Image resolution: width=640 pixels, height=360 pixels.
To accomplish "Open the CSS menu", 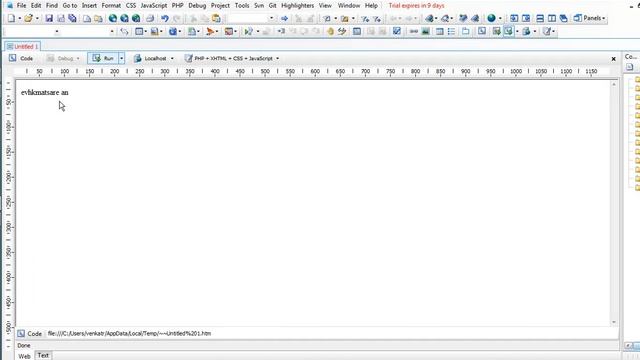I will point(131,6).
